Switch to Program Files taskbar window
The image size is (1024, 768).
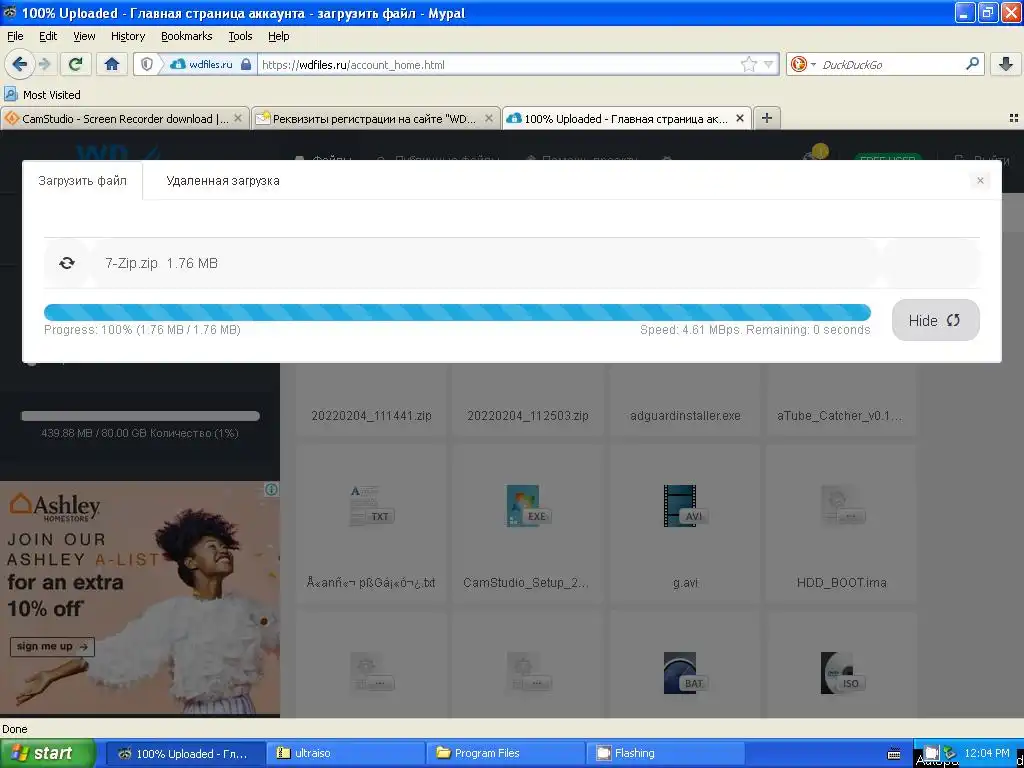507,753
